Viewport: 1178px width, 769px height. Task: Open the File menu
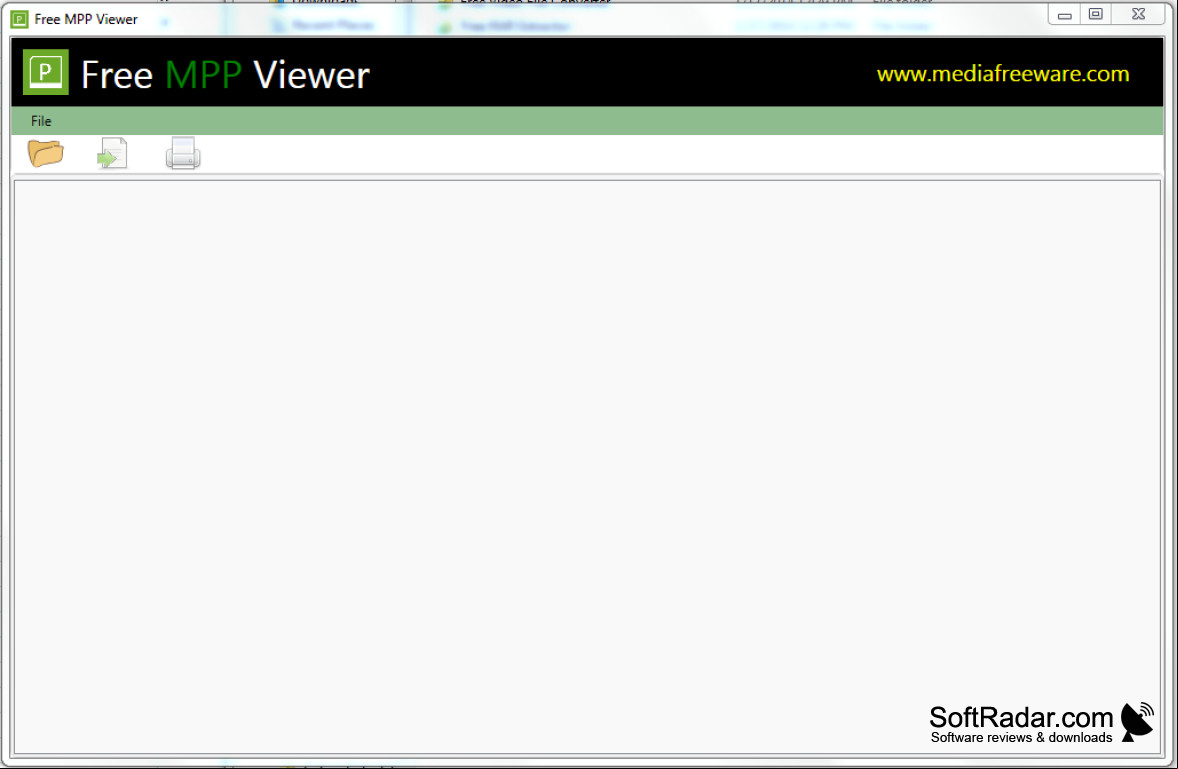(41, 121)
